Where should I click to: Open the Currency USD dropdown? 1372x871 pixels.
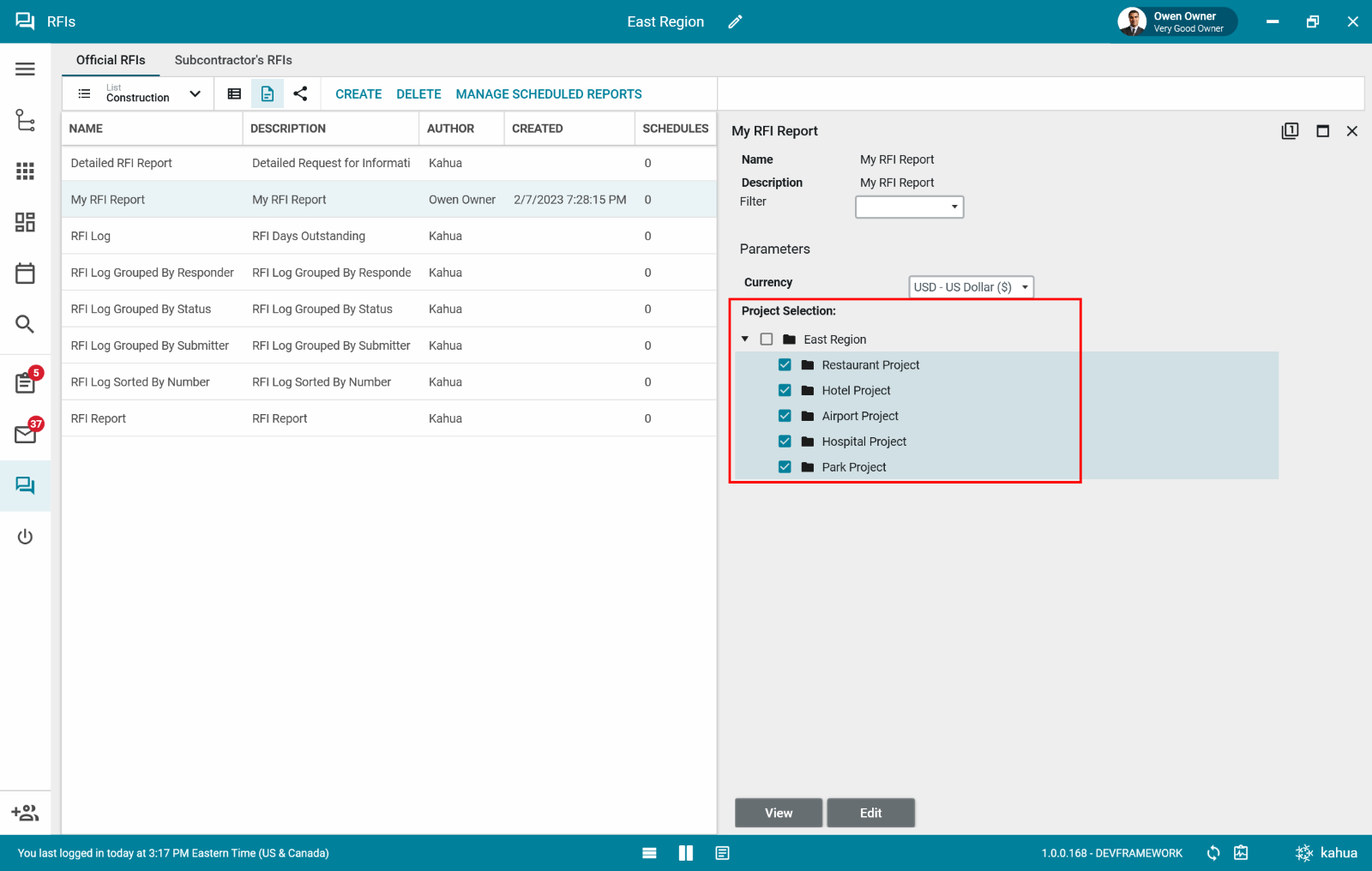[x=971, y=287]
